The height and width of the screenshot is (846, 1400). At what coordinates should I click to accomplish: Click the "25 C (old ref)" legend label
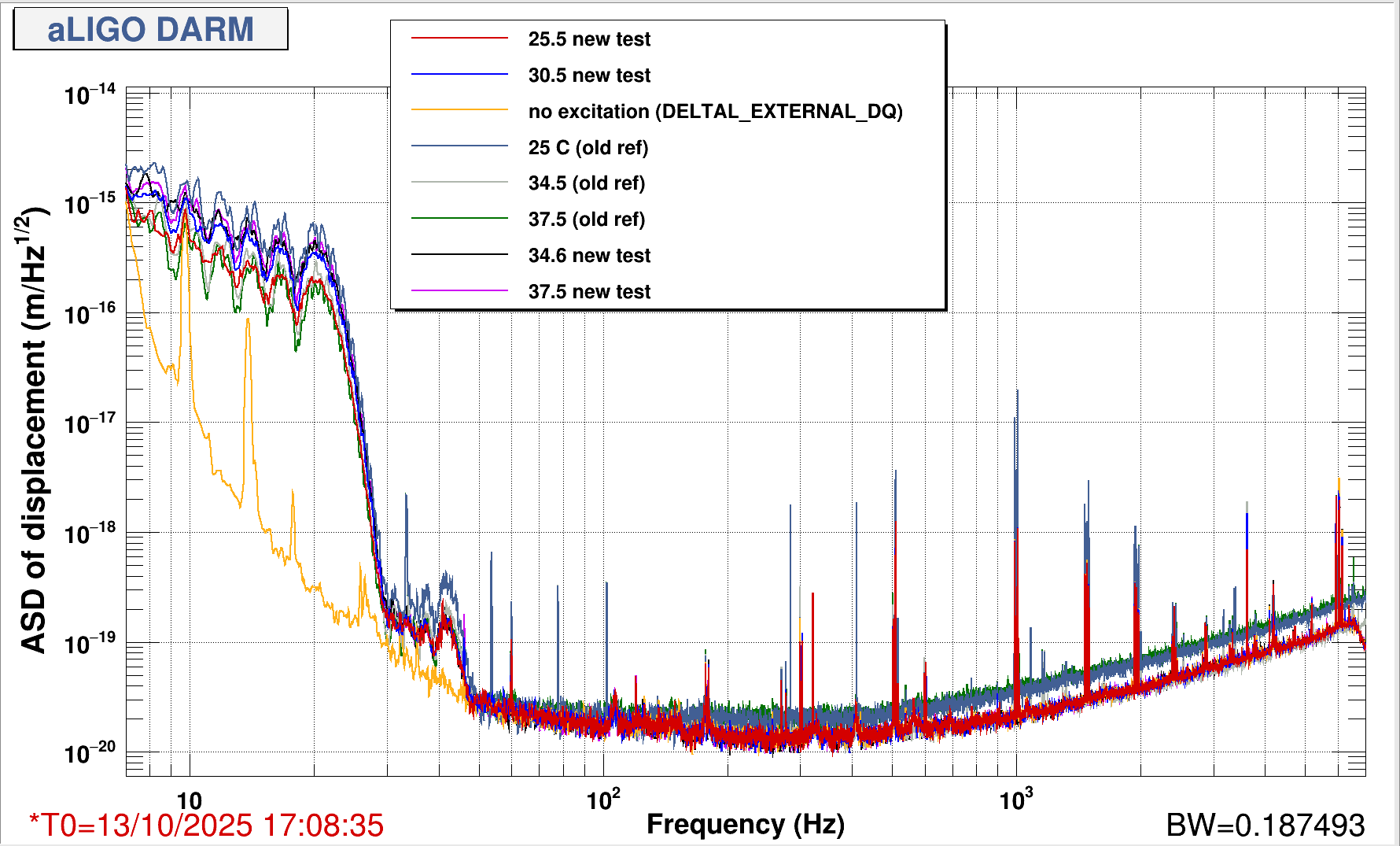(x=588, y=148)
